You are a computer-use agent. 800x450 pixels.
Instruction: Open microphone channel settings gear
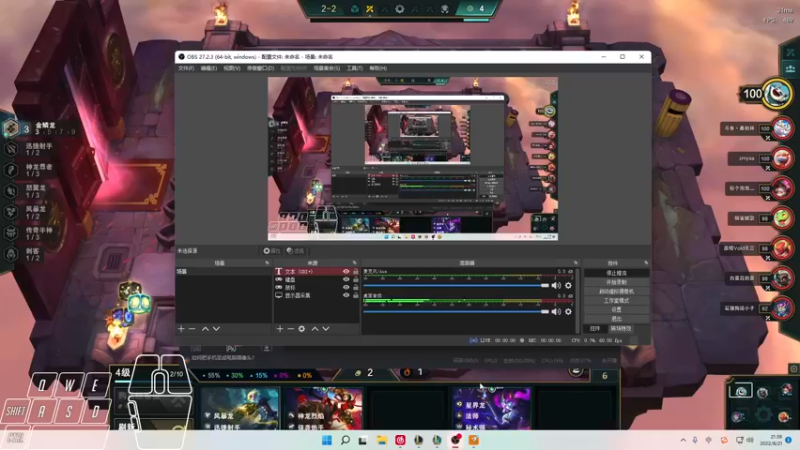click(568, 285)
